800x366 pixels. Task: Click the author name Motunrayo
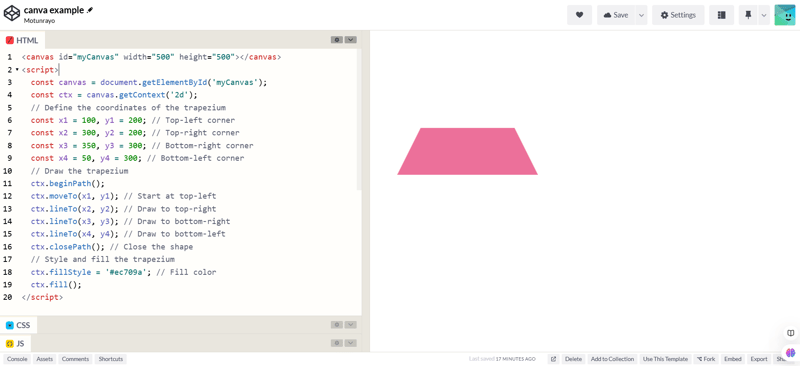click(x=39, y=20)
